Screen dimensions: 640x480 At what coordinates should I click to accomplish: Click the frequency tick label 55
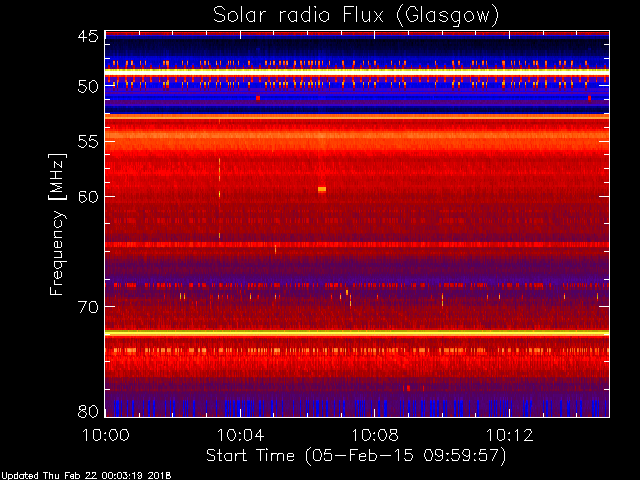(88, 142)
